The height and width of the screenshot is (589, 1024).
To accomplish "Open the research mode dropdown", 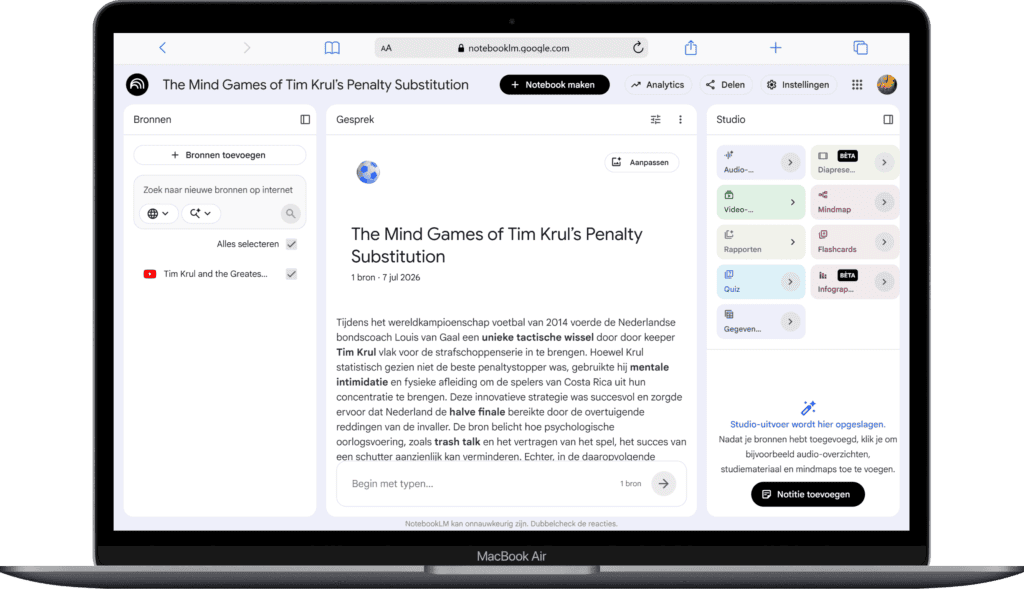I will point(200,214).
